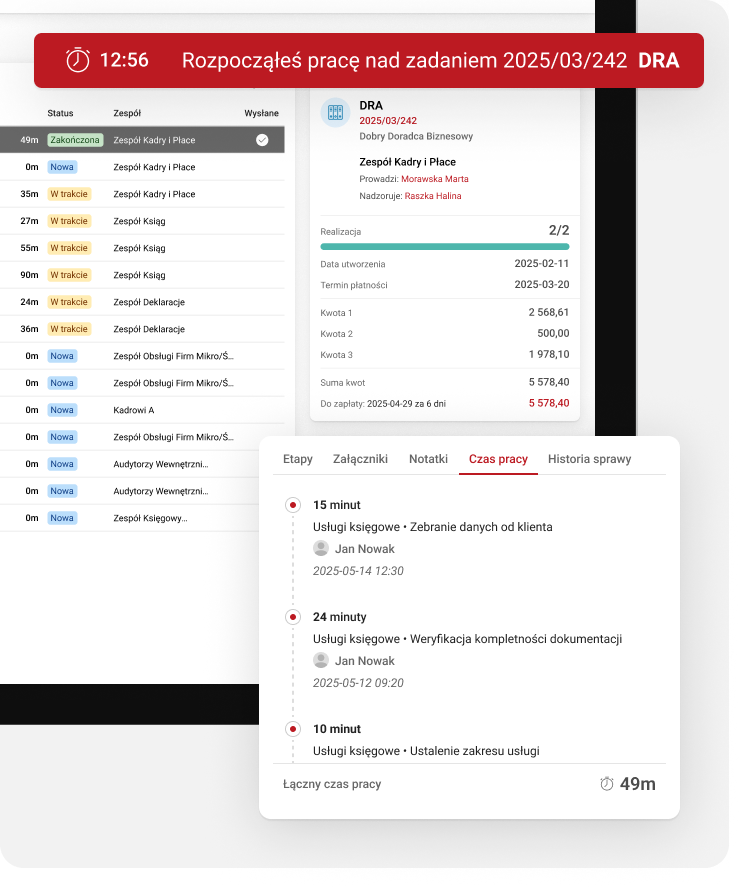The width and height of the screenshot is (740, 887).
Task: Select the timeline dot for 10 minut entry
Action: (292, 729)
